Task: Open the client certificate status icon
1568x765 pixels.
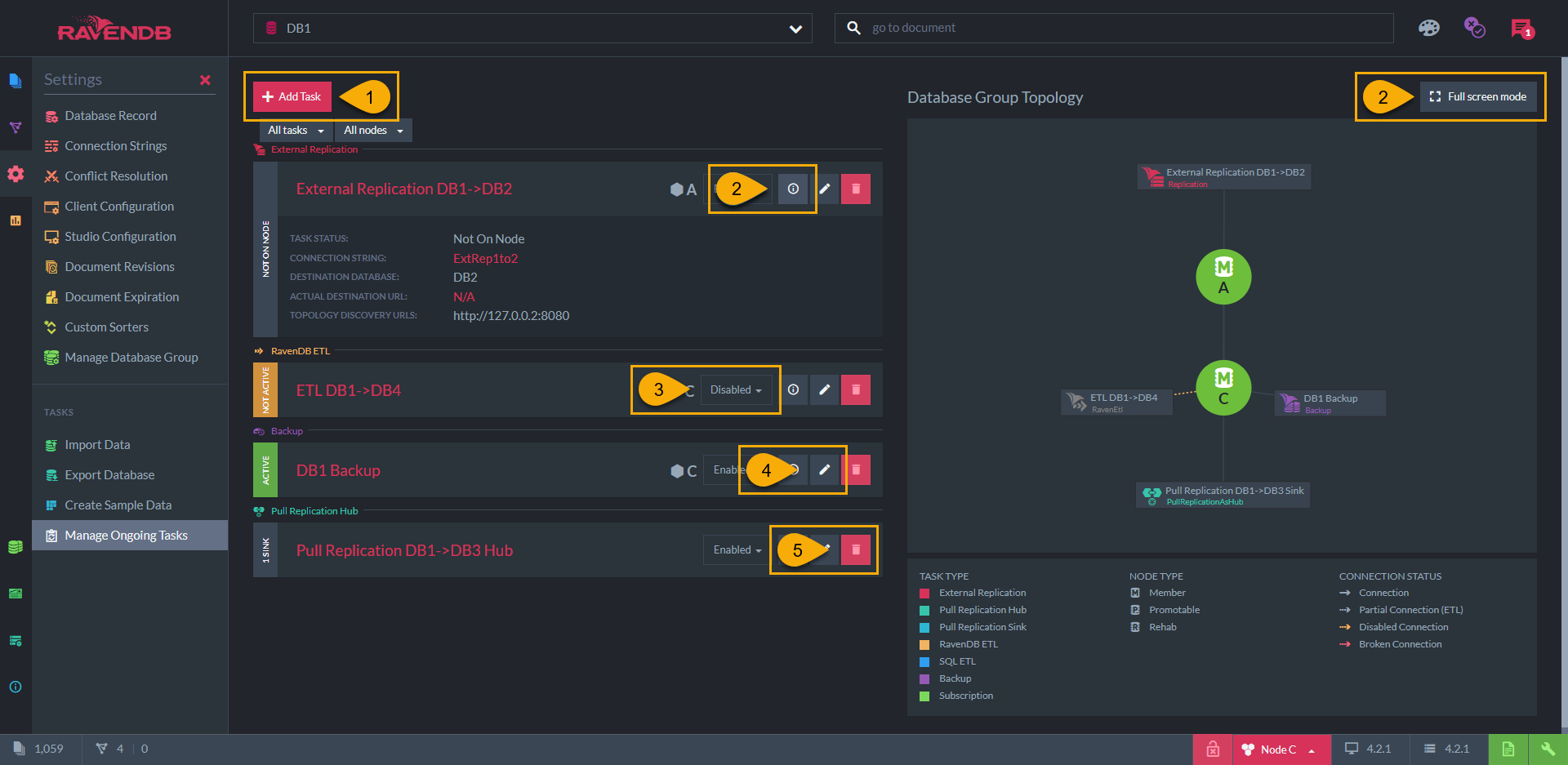Action: [1474, 28]
